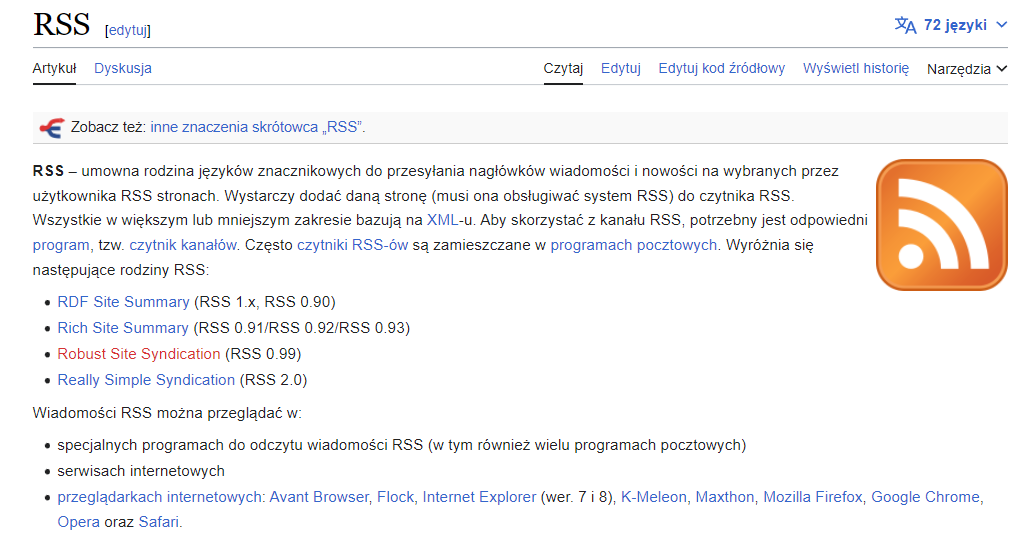
Task: Open Wyświetl historię tab
Action: pyautogui.click(x=855, y=68)
